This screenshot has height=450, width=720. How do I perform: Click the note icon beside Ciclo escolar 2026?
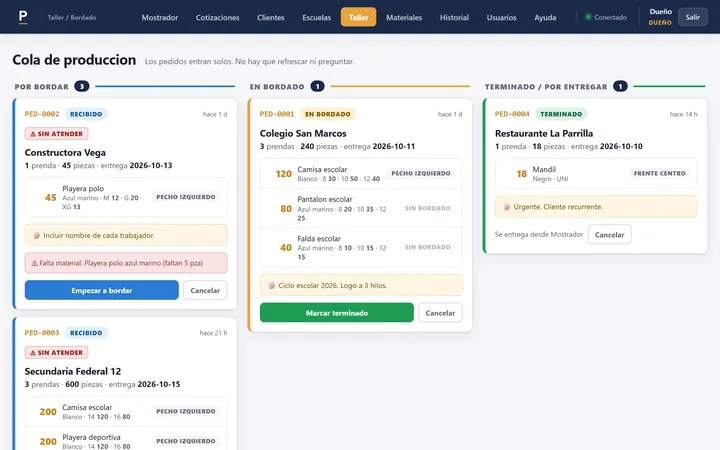pos(272,286)
